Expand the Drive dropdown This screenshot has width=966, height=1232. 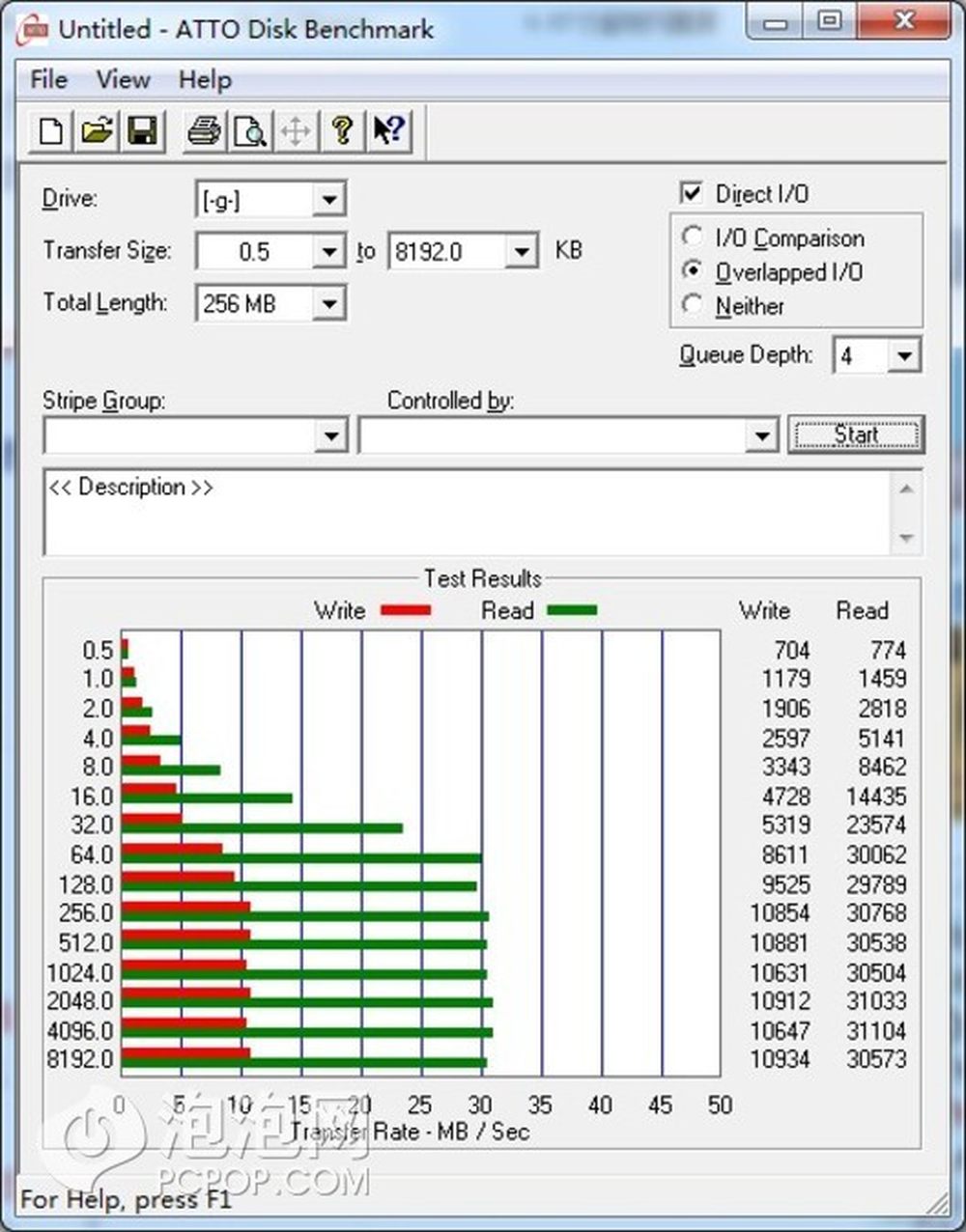[x=329, y=200]
